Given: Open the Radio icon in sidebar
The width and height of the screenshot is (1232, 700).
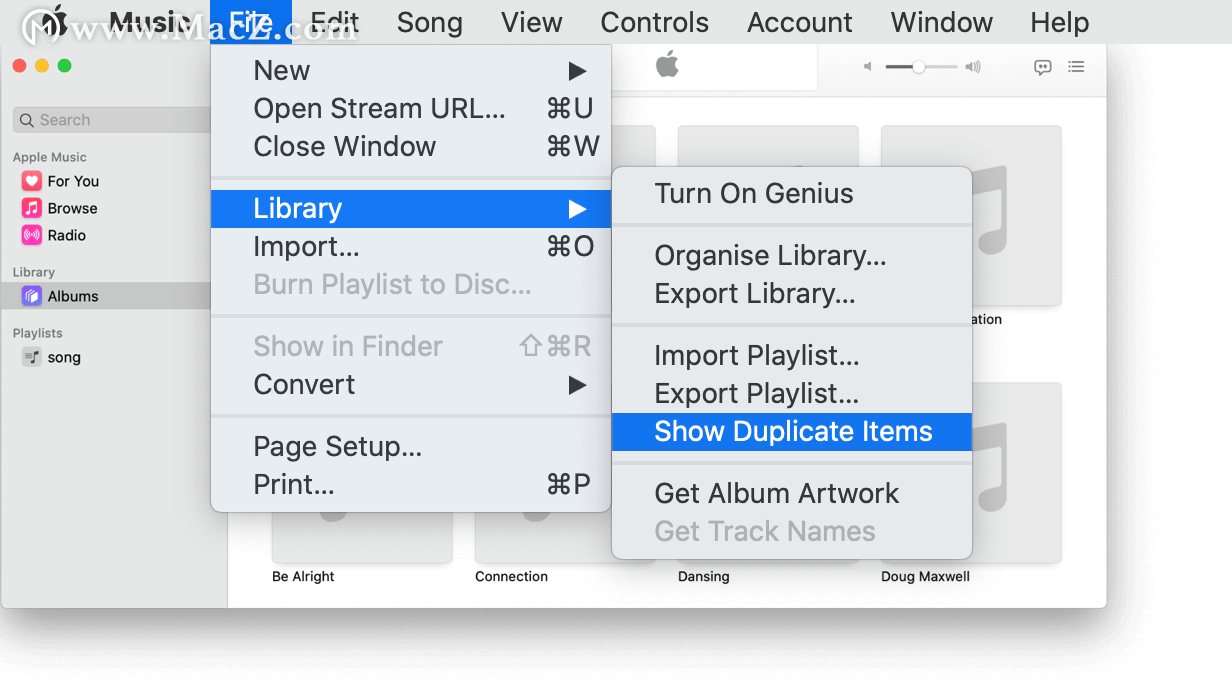Looking at the screenshot, I should [x=31, y=235].
